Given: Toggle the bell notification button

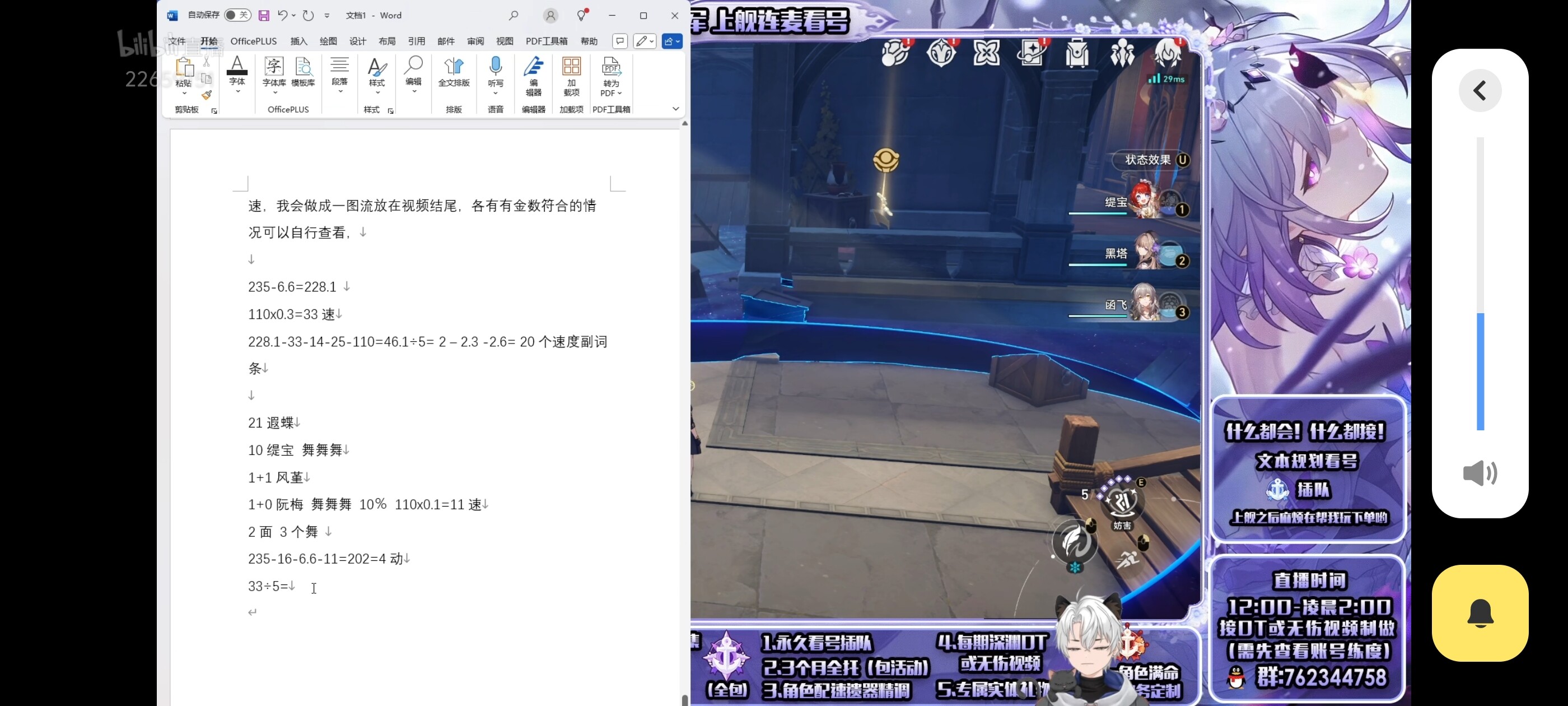Looking at the screenshot, I should click(x=1480, y=612).
